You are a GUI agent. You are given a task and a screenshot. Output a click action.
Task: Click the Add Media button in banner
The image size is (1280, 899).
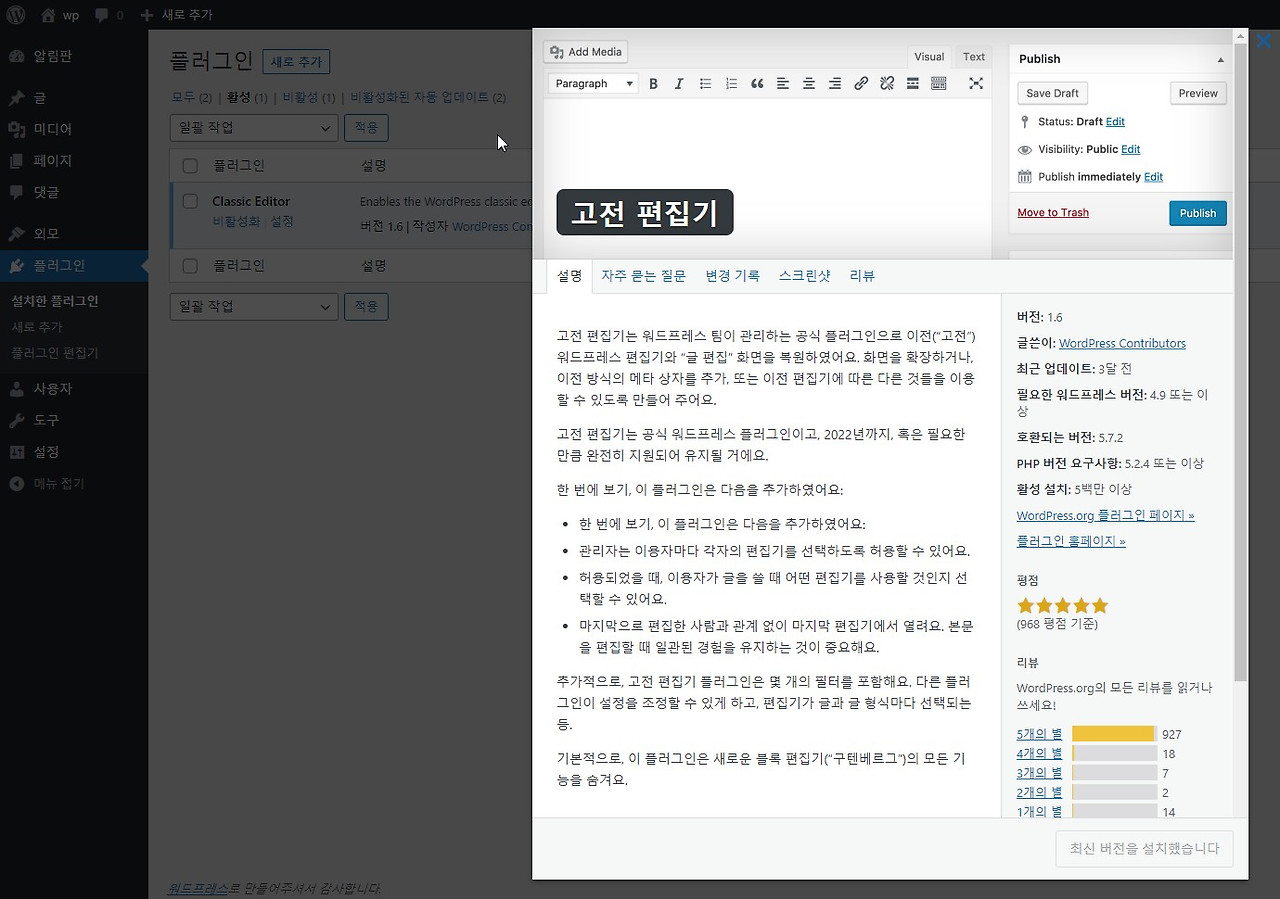[585, 52]
